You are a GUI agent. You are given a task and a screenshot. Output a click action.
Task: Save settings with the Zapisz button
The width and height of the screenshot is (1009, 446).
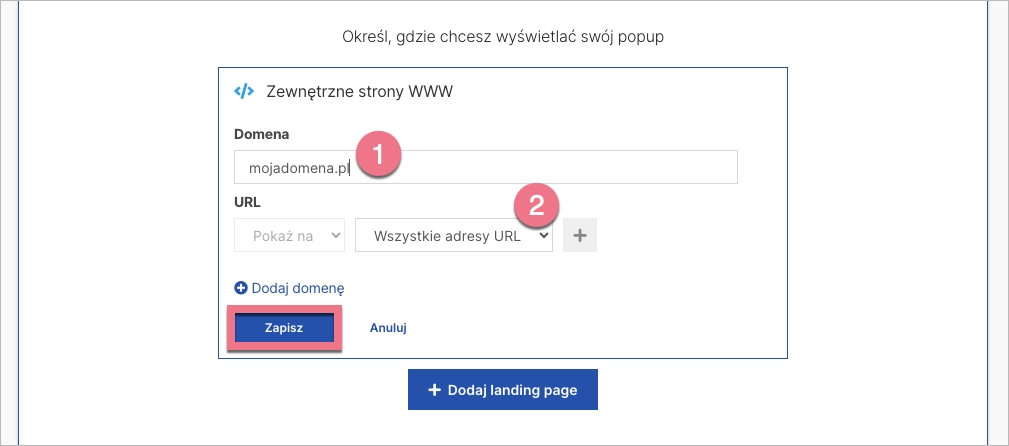pos(284,328)
